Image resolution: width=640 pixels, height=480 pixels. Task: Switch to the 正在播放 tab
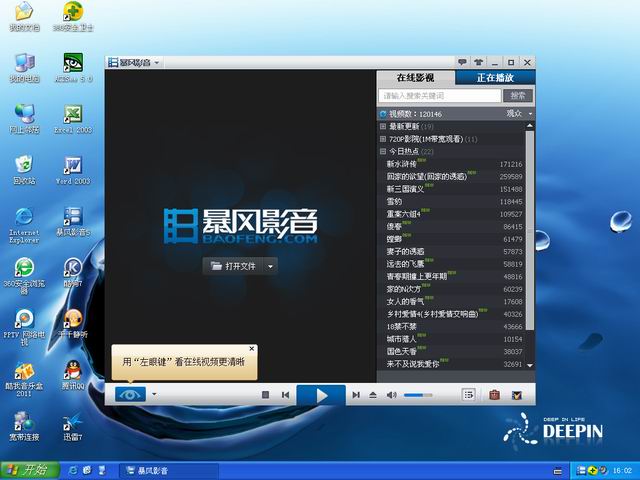495,78
